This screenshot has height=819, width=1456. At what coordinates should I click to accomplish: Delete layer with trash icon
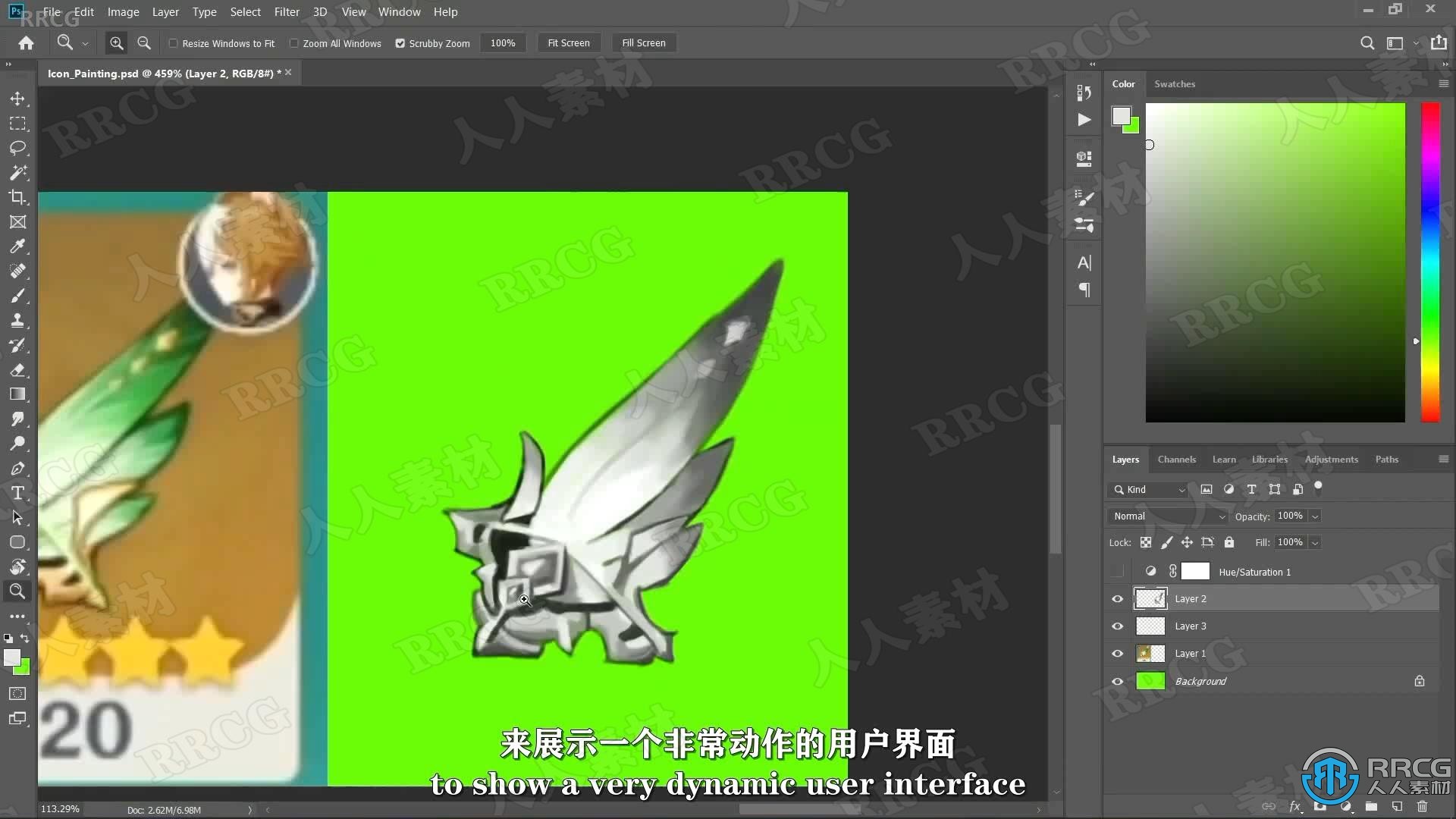pyautogui.click(x=1423, y=806)
